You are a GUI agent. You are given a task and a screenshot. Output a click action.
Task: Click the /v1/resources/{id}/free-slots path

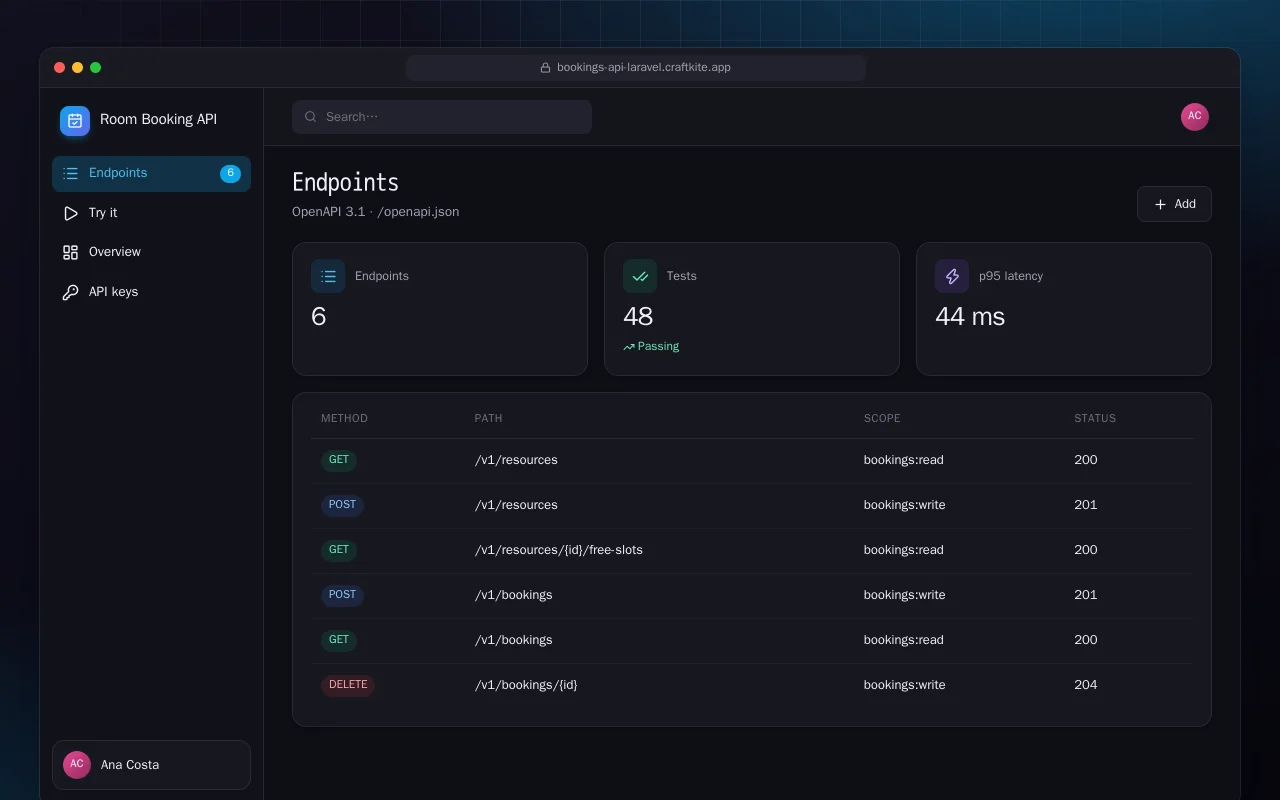coord(559,550)
